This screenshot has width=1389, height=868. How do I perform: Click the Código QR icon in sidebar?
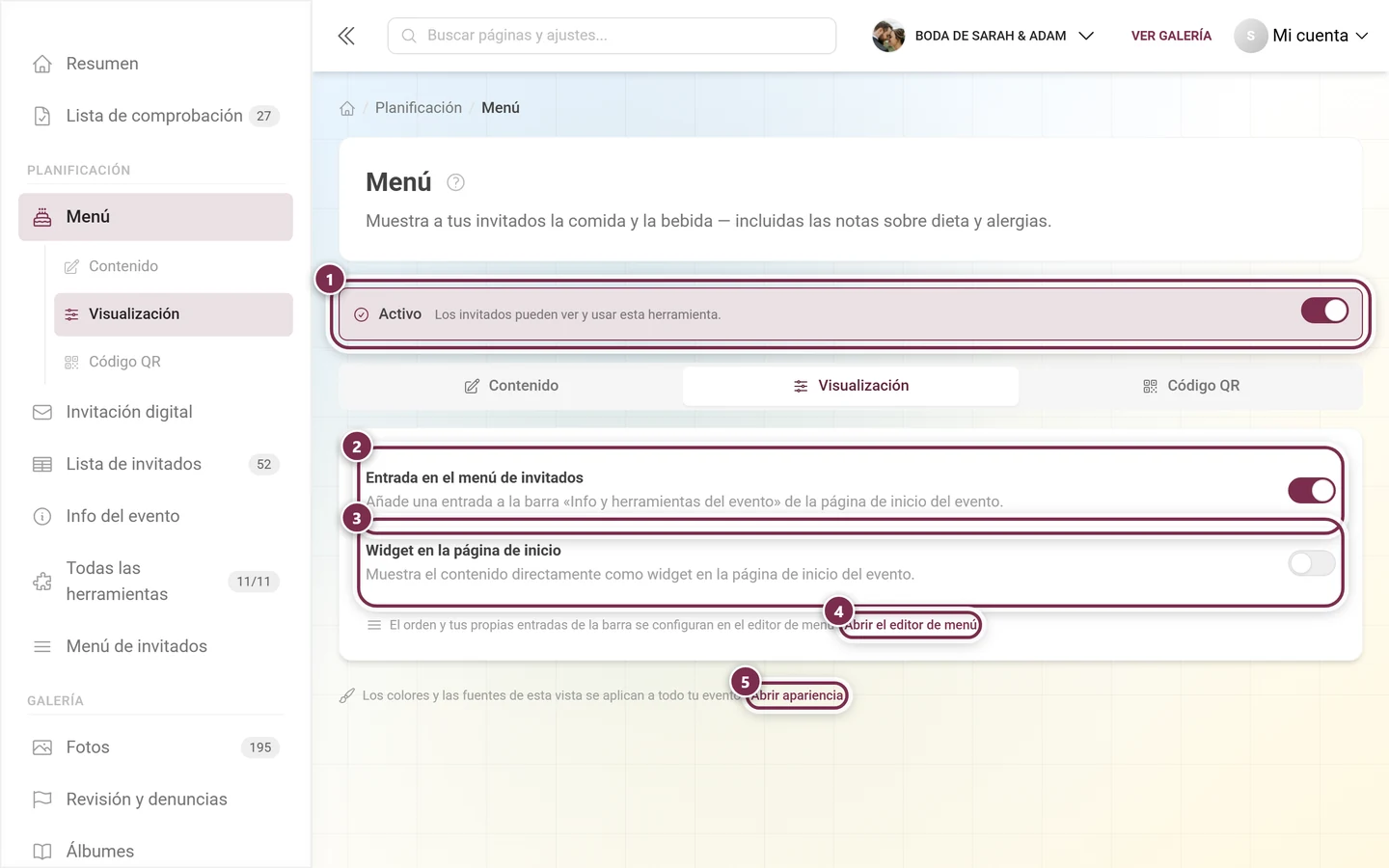[71, 362]
